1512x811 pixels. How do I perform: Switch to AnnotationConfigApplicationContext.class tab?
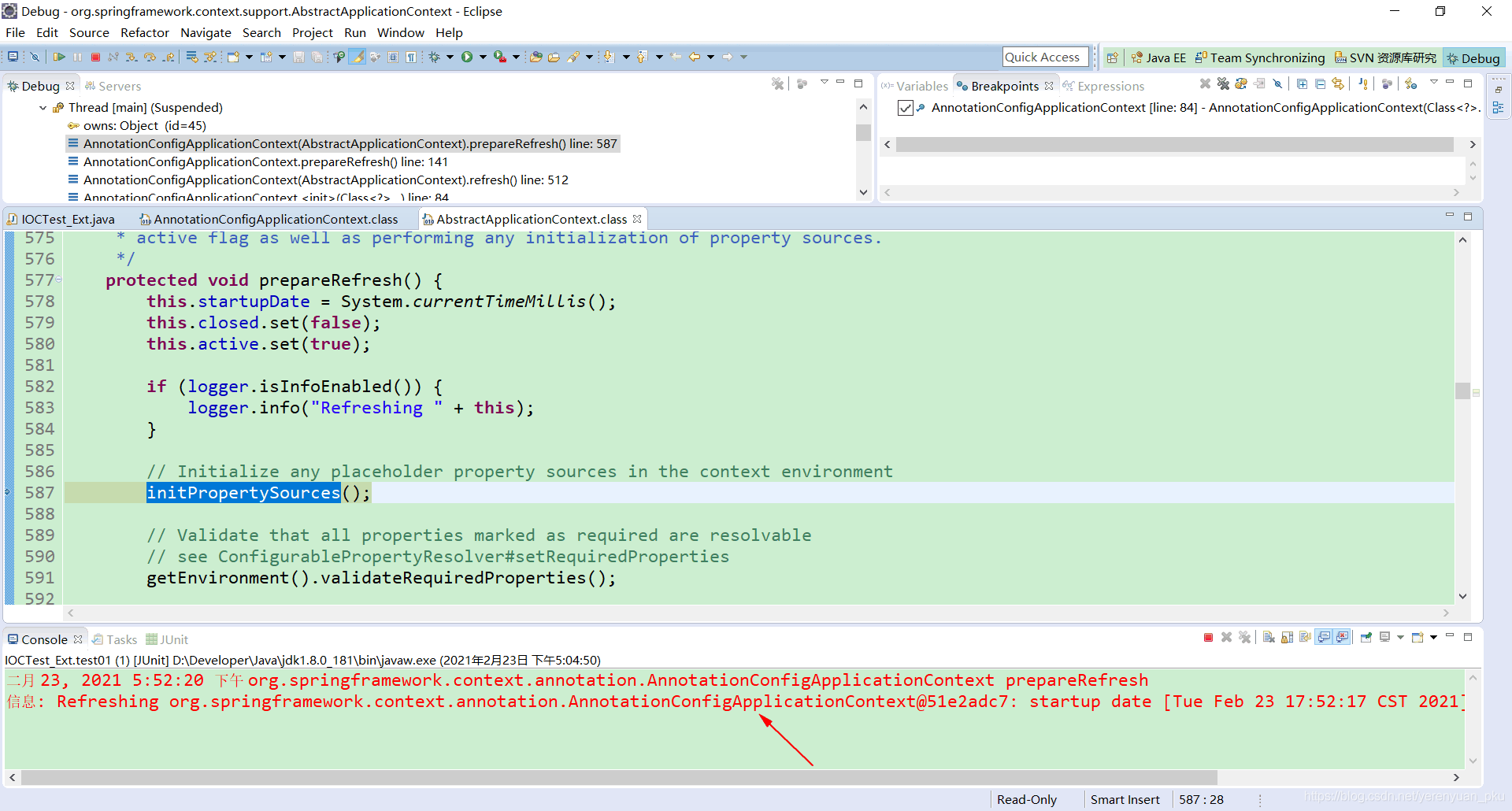(269, 220)
